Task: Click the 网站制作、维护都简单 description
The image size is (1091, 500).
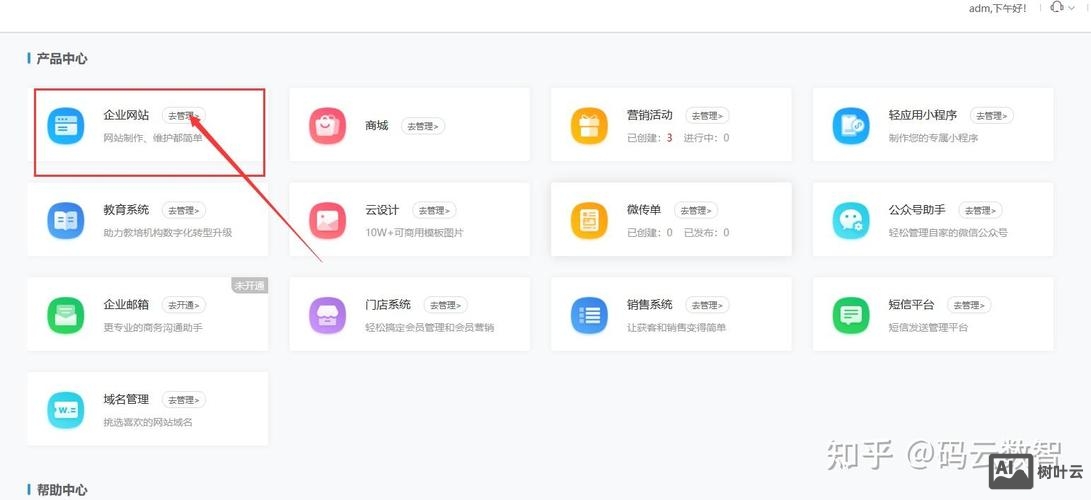Action: [x=153, y=138]
